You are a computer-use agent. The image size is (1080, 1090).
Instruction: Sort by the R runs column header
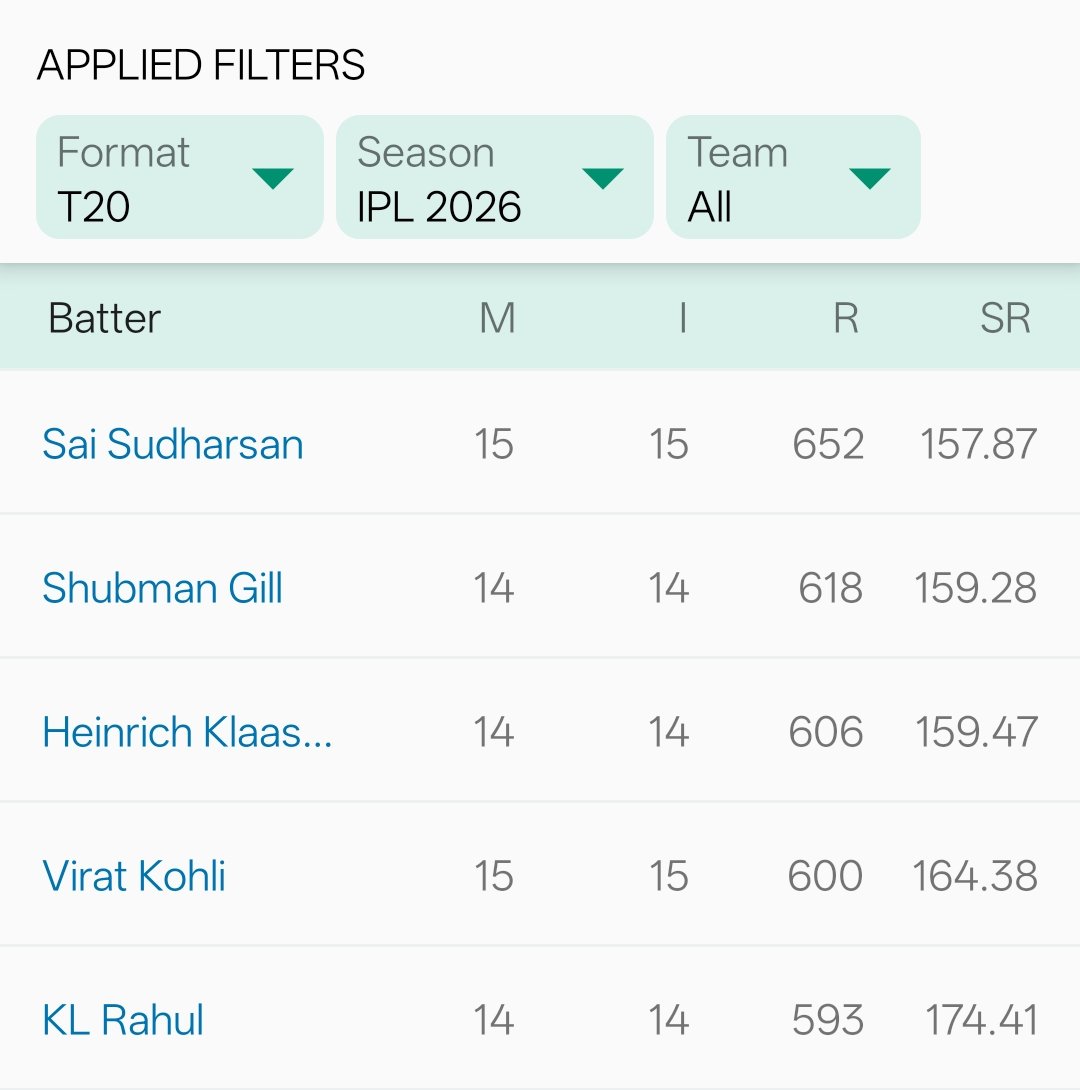[x=846, y=318]
